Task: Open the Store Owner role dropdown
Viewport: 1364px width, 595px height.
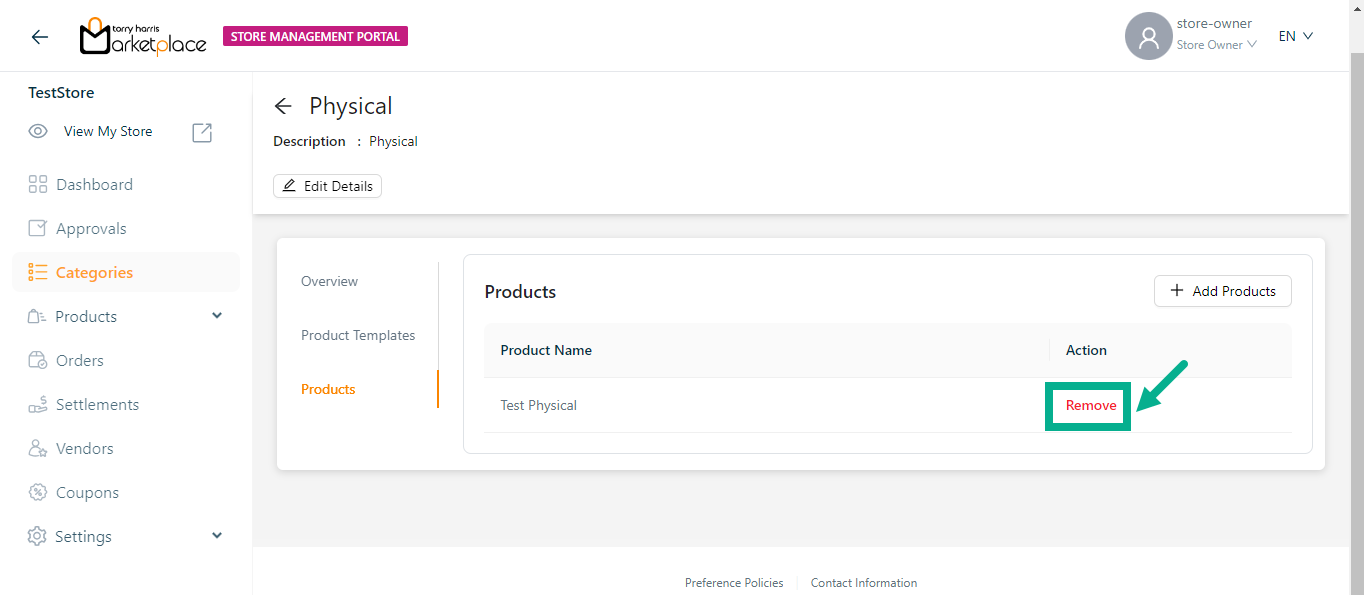Action: coord(1216,45)
